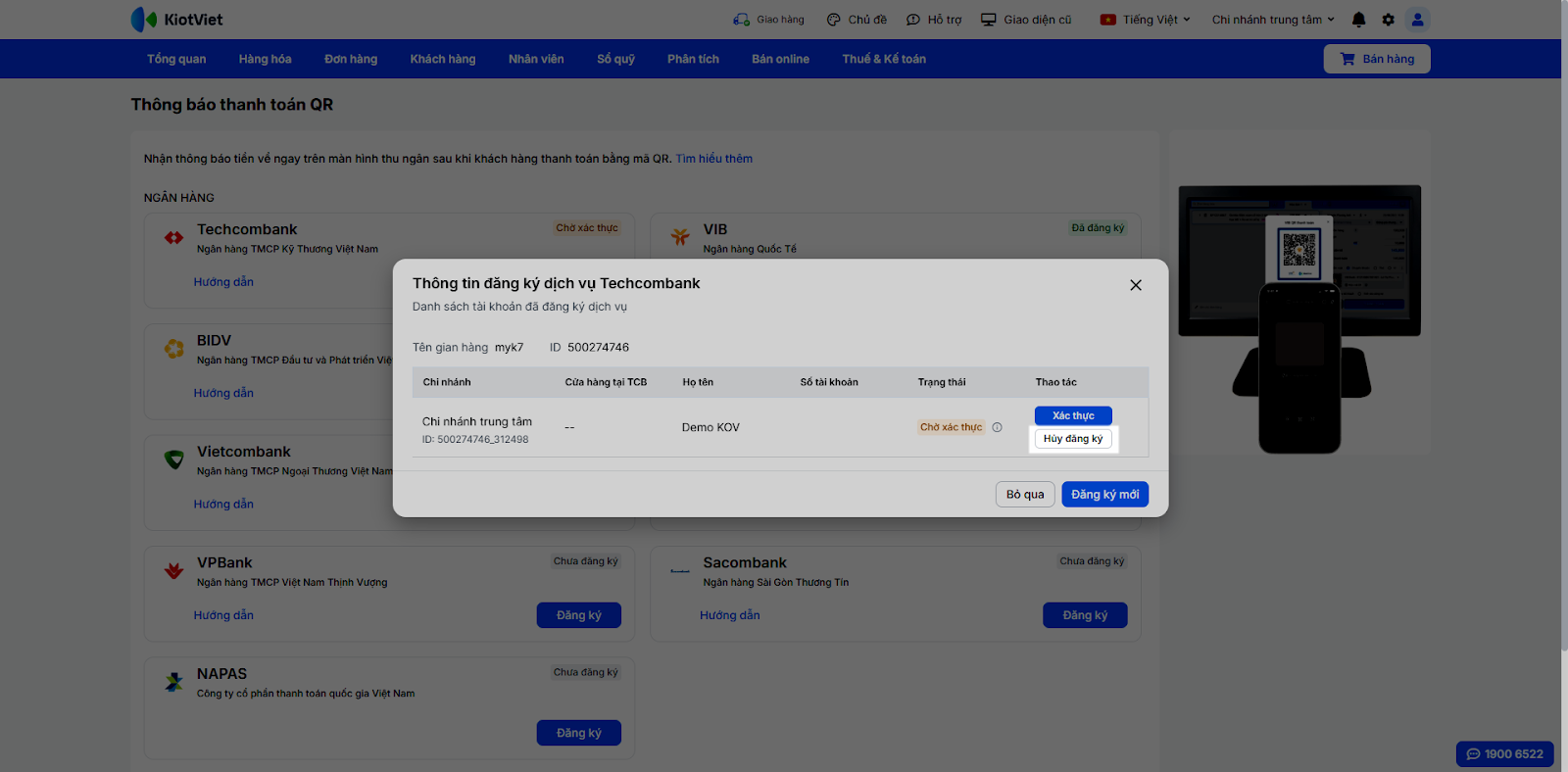The width and height of the screenshot is (1568, 772).
Task: Open the Tìm hiểu thêm link
Action: pyautogui.click(x=714, y=159)
